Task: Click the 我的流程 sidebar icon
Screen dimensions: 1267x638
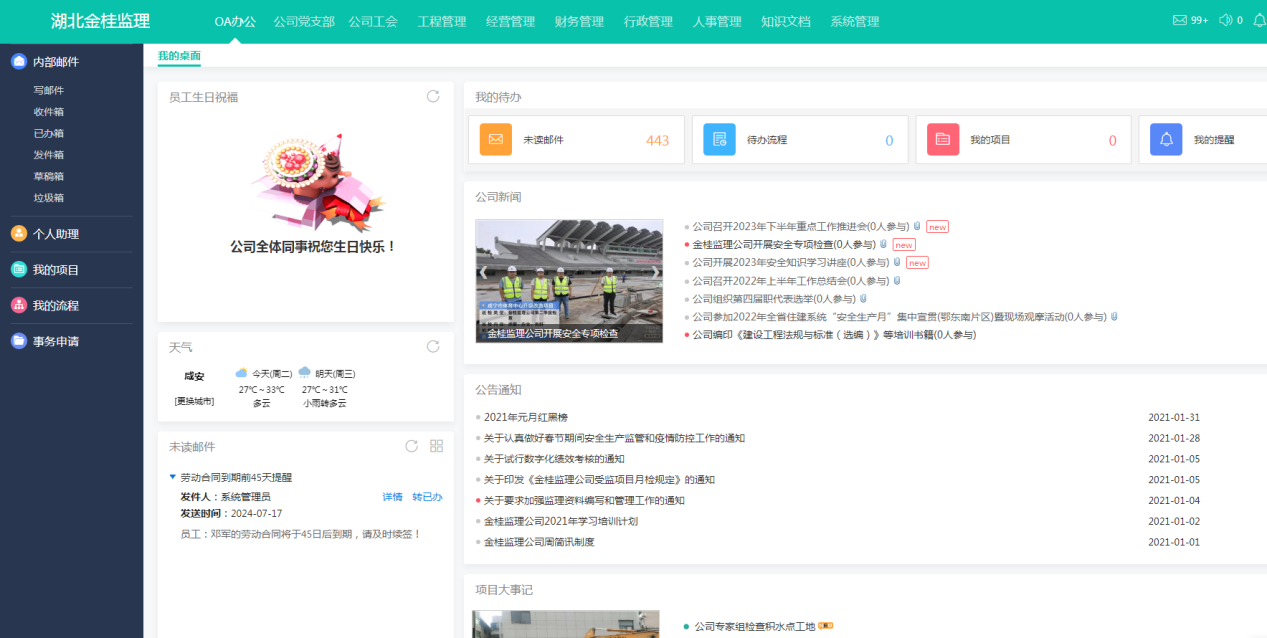Action: pos(19,305)
